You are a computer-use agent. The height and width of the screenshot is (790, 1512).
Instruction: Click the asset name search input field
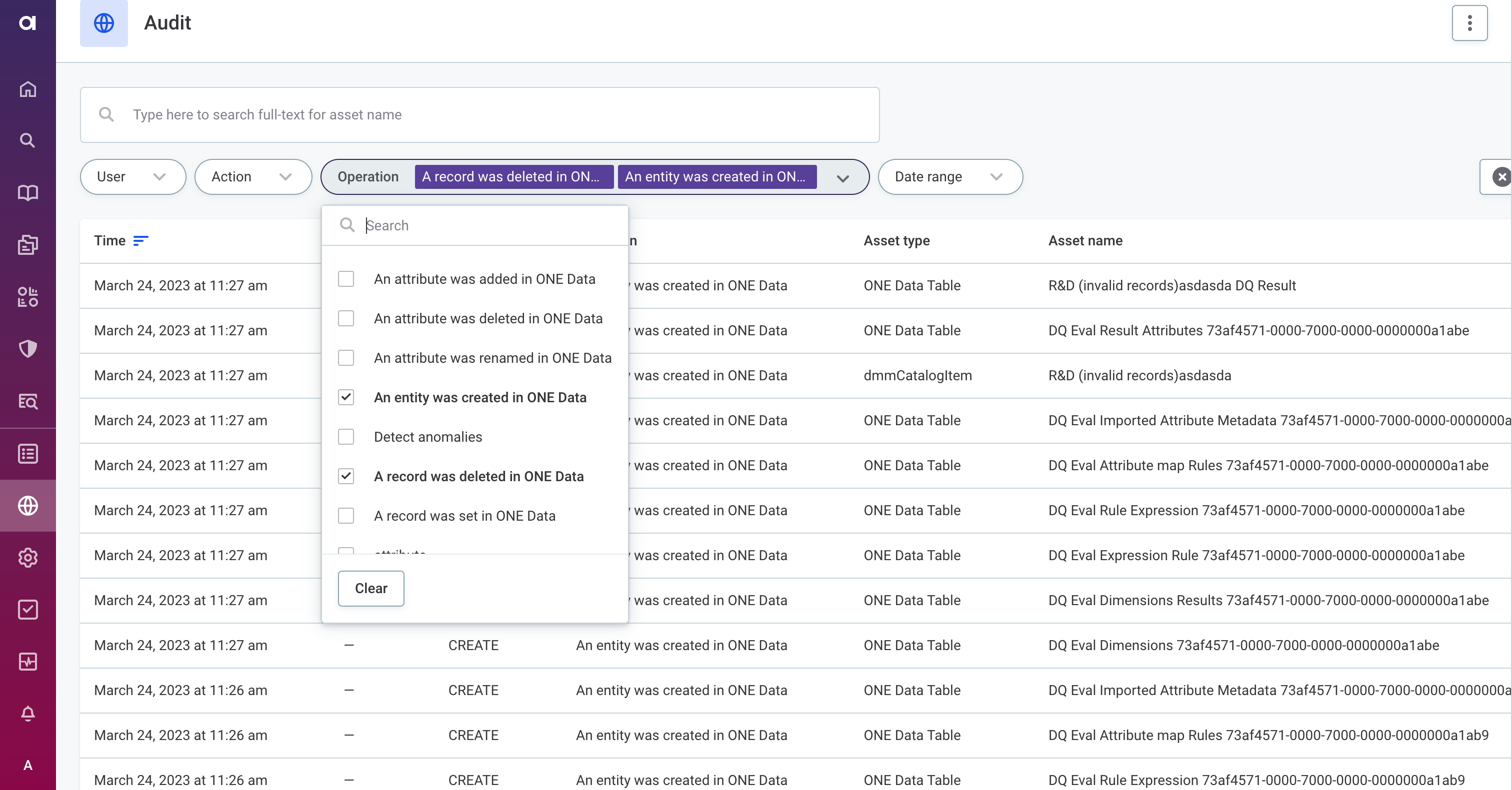point(479,115)
